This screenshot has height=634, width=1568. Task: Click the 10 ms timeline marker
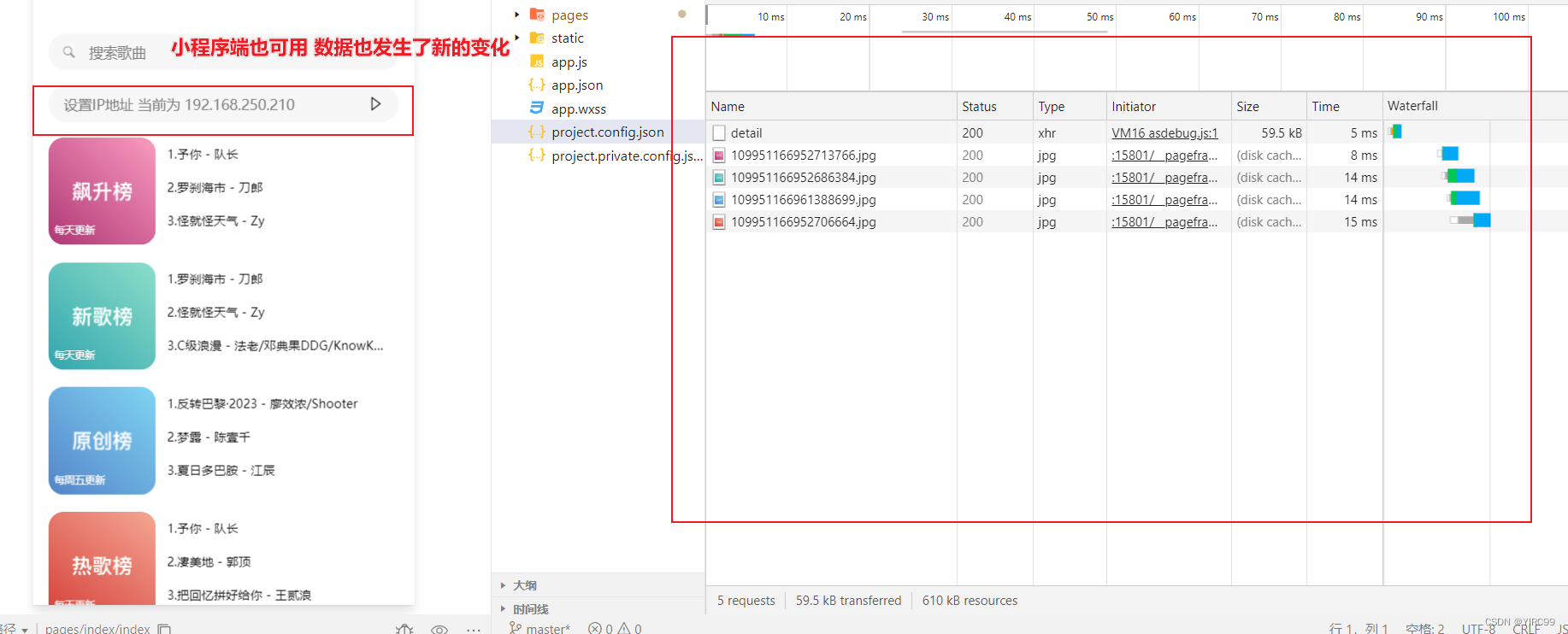tap(770, 17)
